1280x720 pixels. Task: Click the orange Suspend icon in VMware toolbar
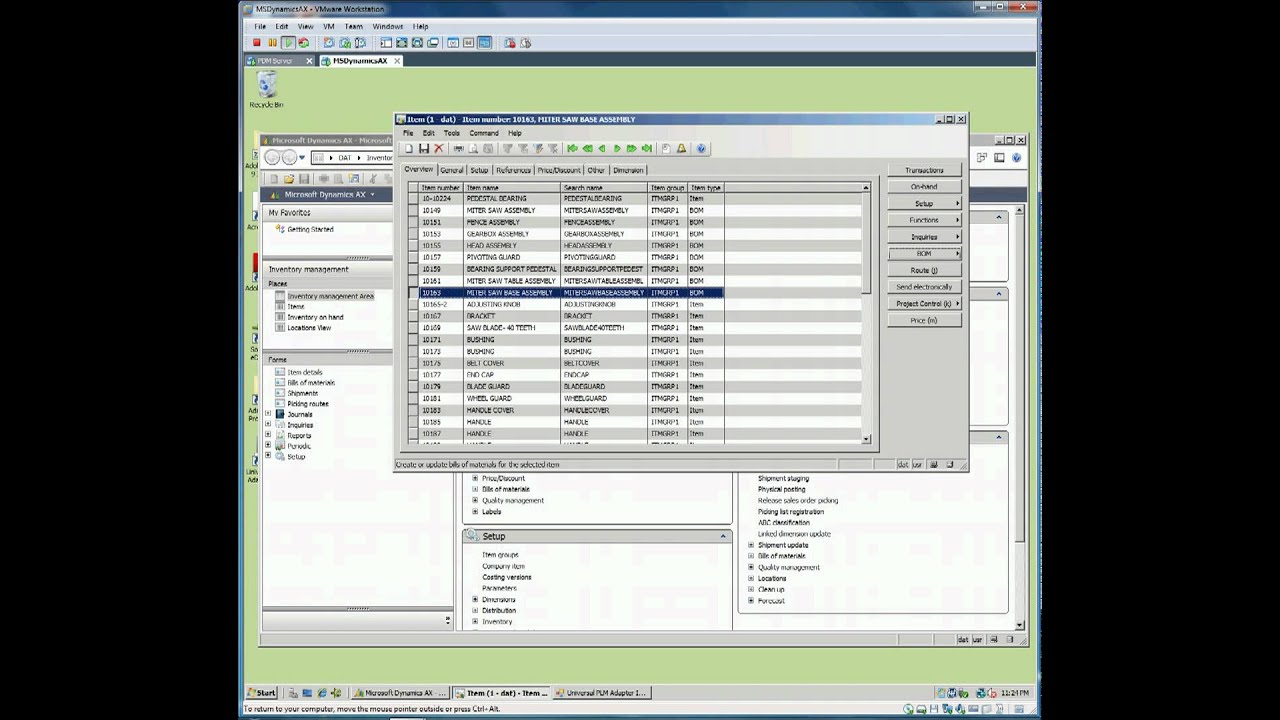pyautogui.click(x=272, y=43)
